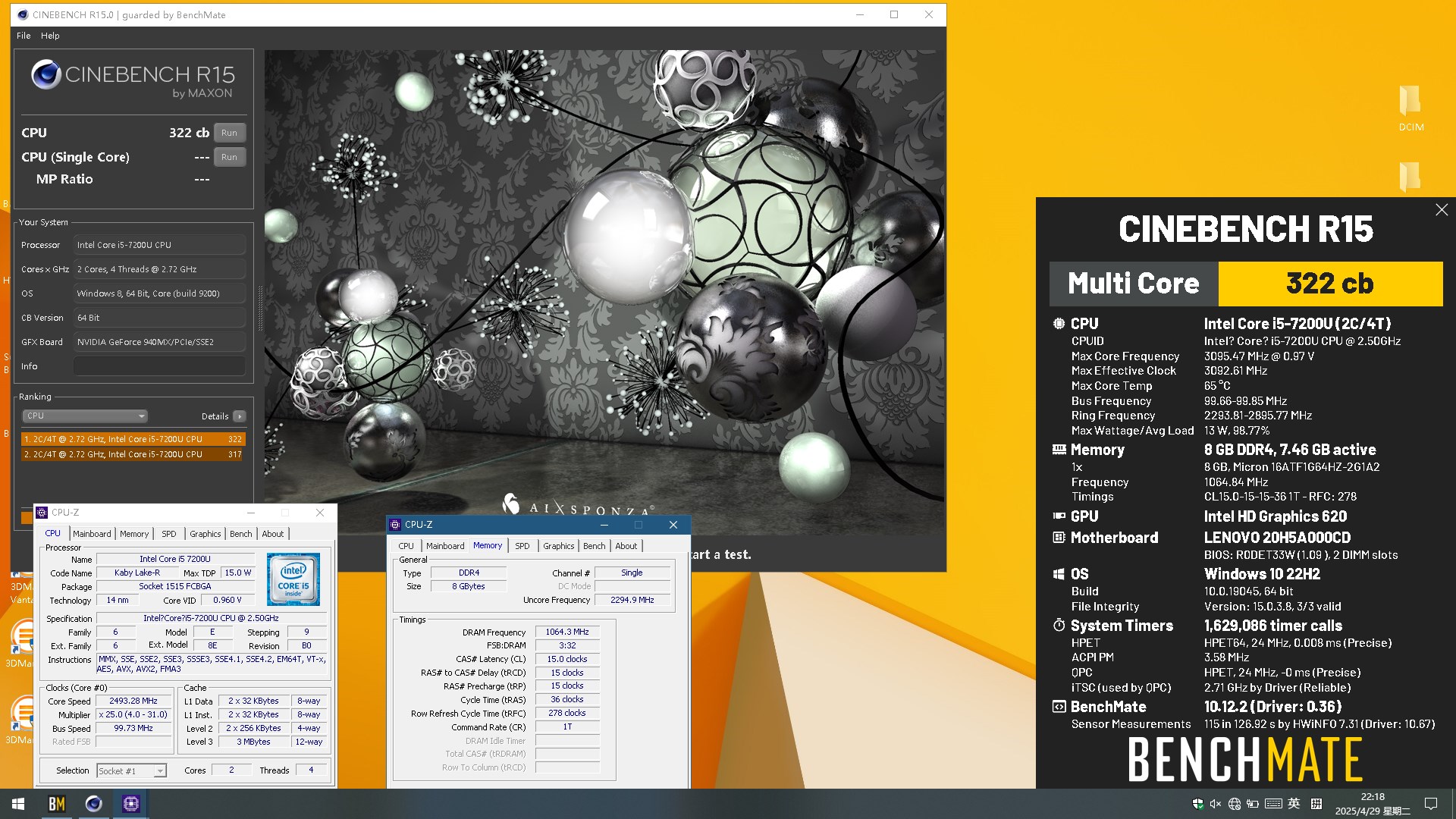
Task: Select ranking entry scoring 322
Action: [x=133, y=439]
